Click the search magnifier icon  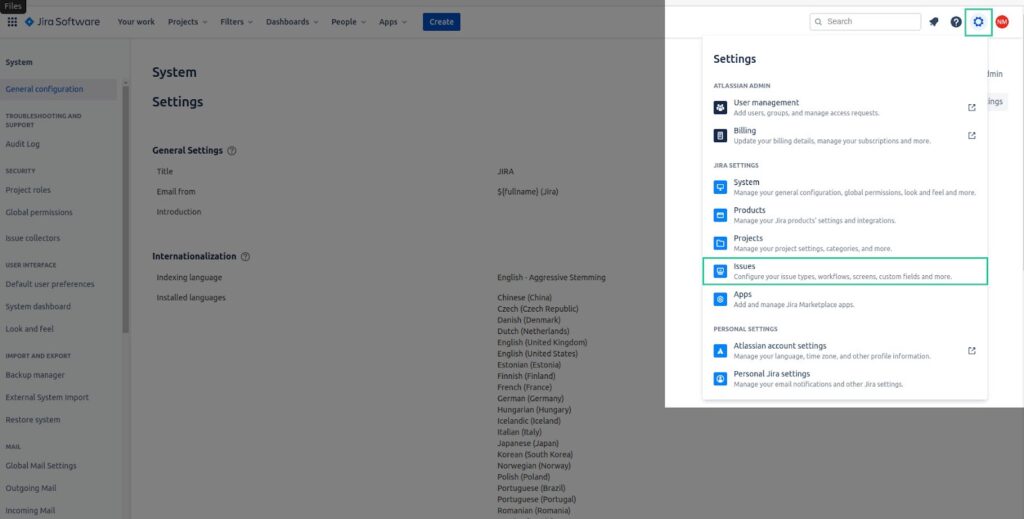(x=818, y=22)
